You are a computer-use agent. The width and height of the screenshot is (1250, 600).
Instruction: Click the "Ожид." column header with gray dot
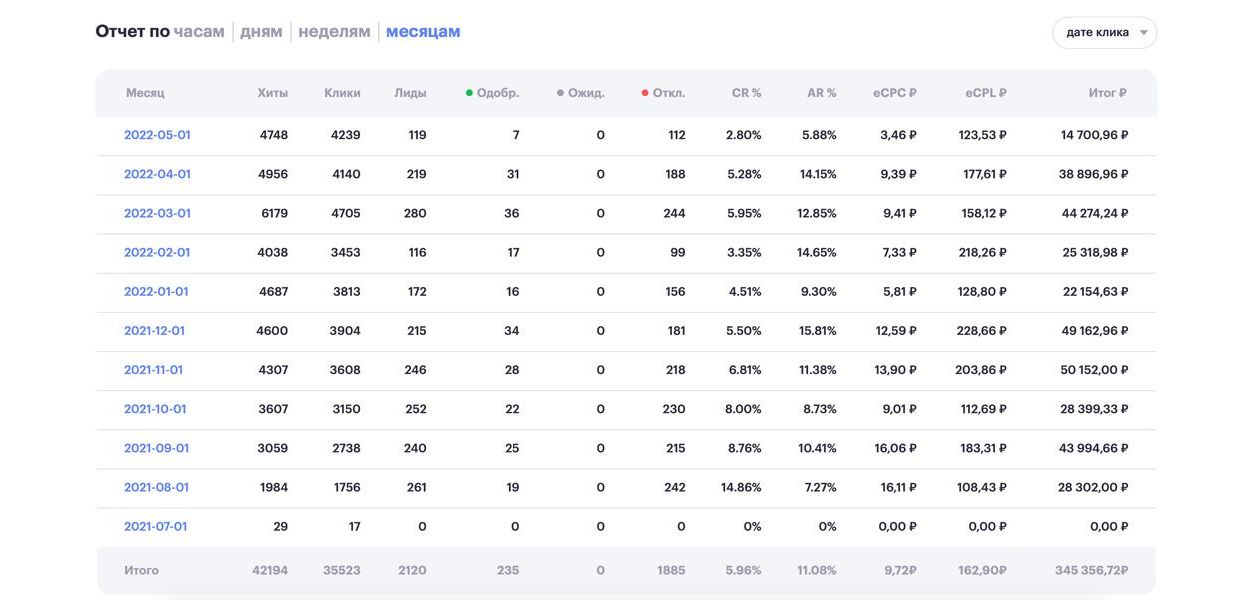pyautogui.click(x=581, y=93)
